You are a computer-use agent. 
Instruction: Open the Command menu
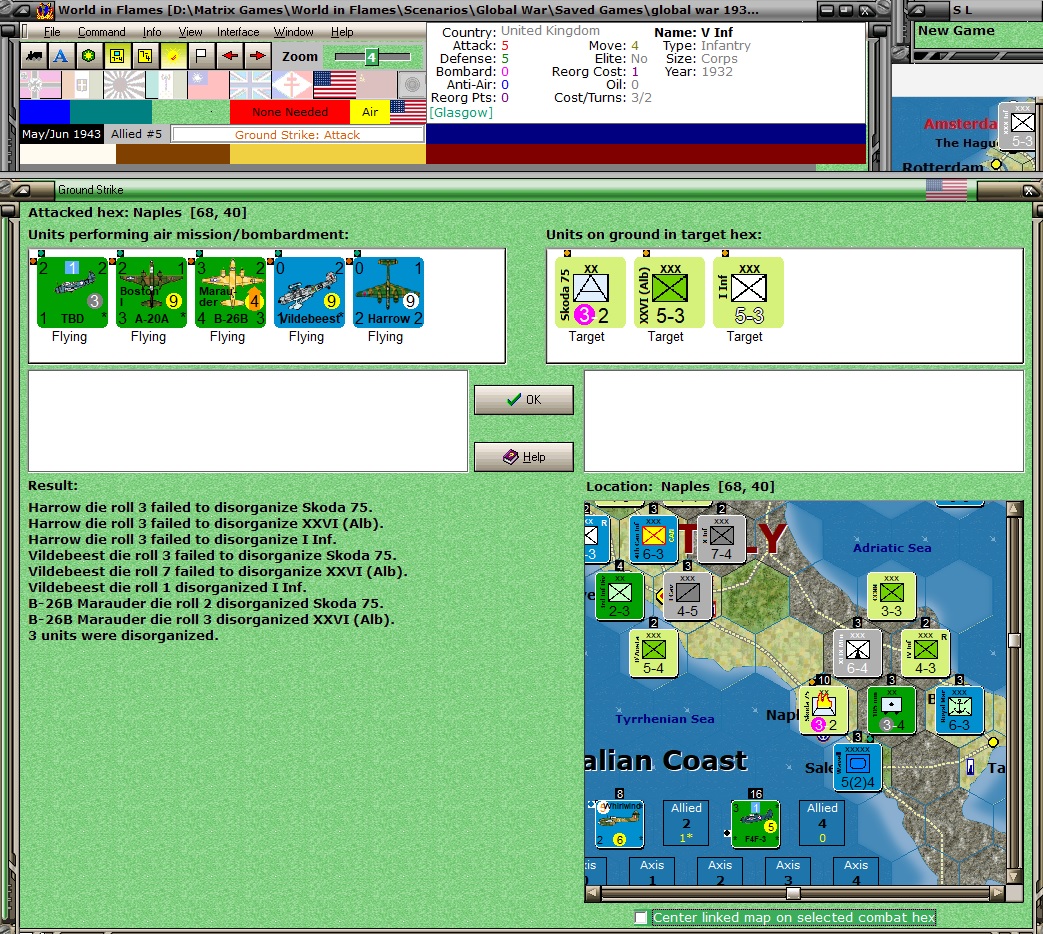coord(101,32)
